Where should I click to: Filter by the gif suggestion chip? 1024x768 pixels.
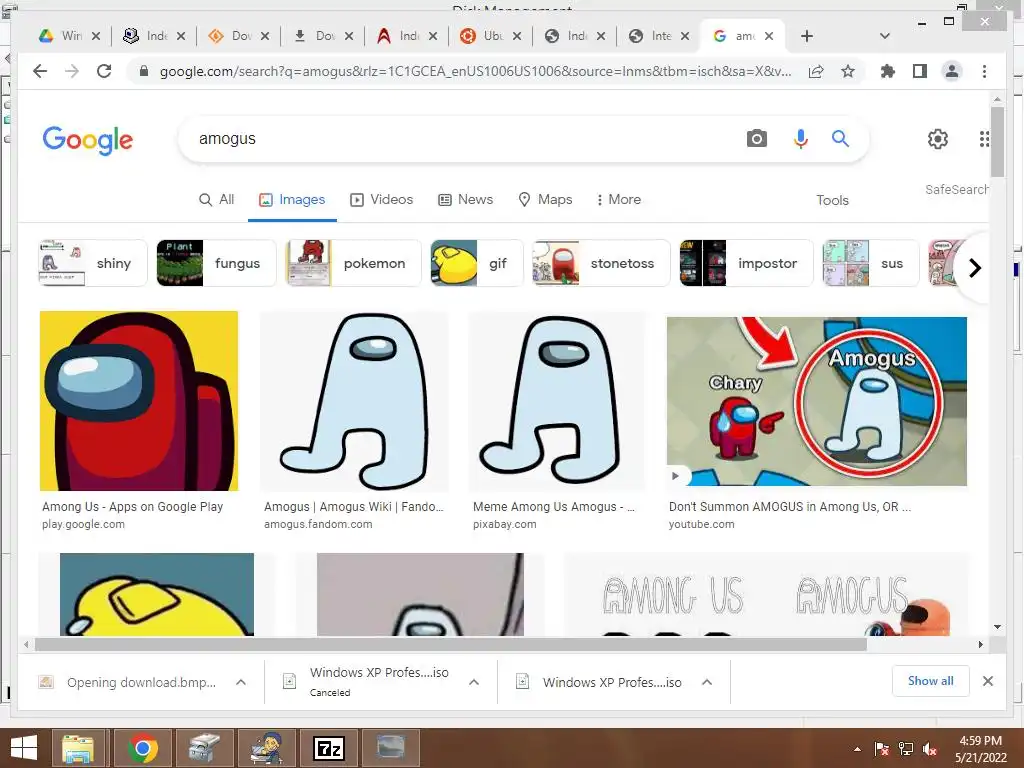click(477, 263)
